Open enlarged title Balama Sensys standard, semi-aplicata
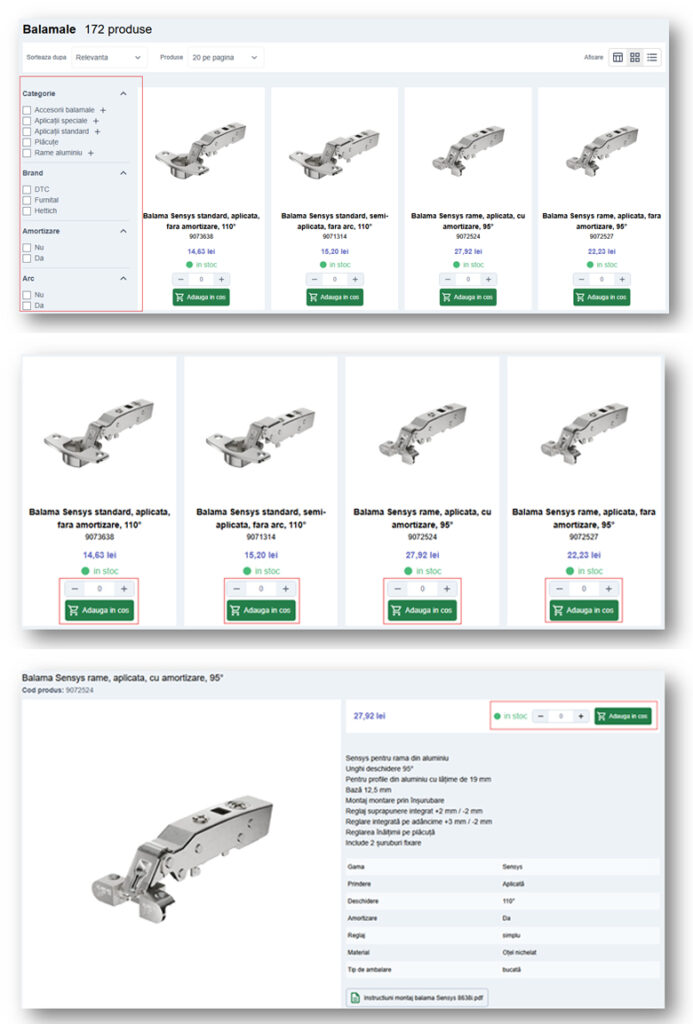The image size is (693, 1024). click(x=261, y=518)
